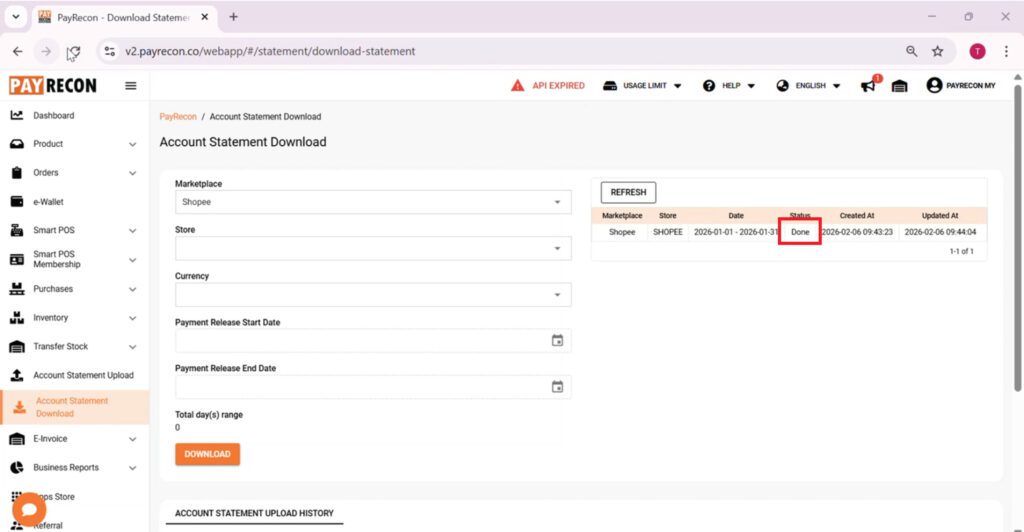The width and height of the screenshot is (1024, 532).
Task: Reload the page in browser
Action: [x=73, y=51]
